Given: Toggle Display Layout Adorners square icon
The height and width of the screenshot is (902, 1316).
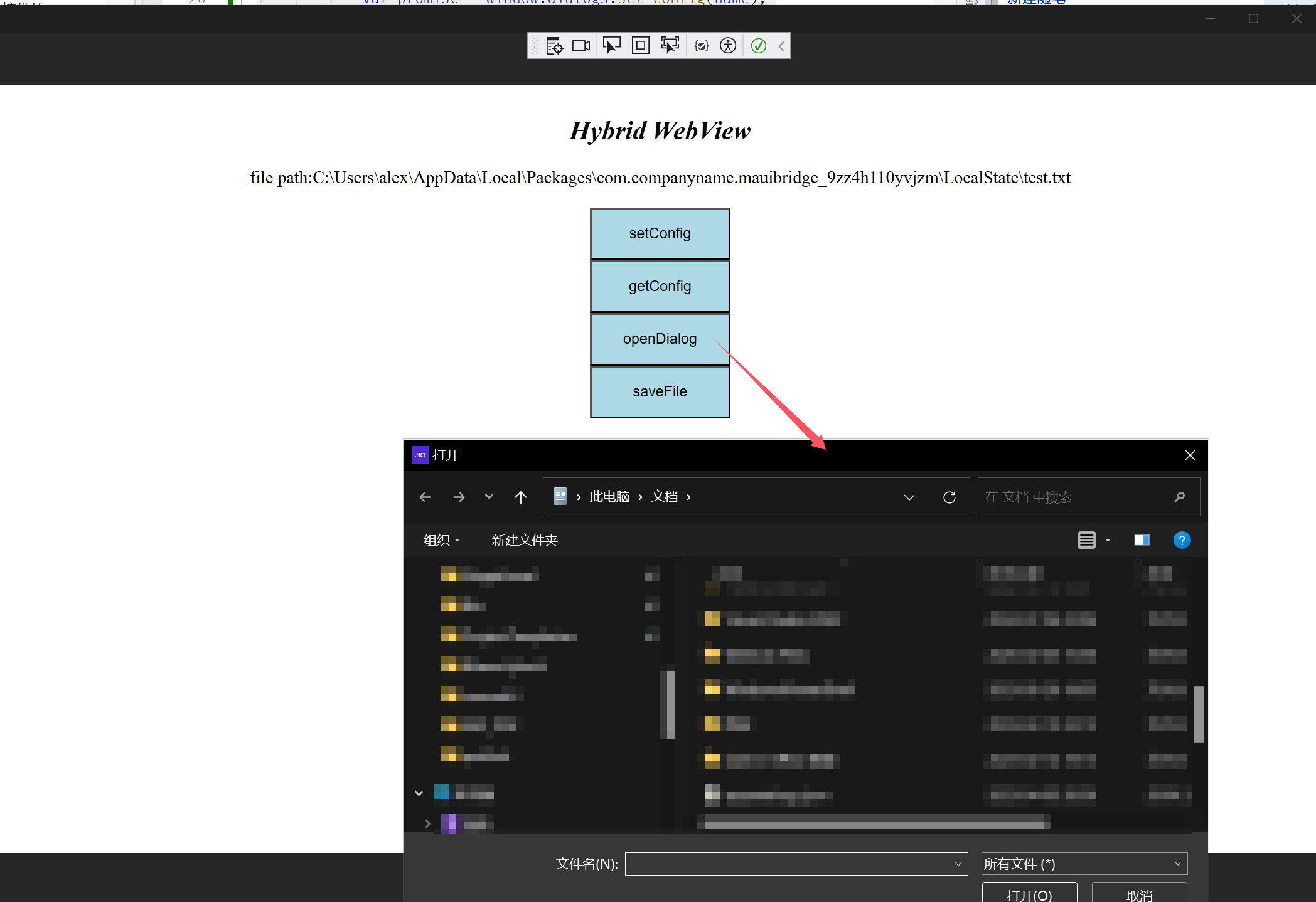Looking at the screenshot, I should (x=640, y=46).
